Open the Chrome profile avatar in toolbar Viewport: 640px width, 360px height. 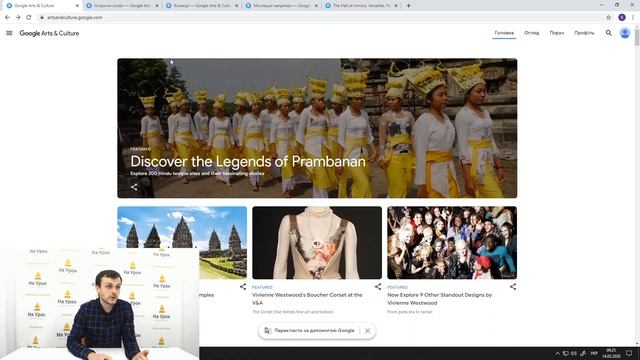(x=622, y=18)
